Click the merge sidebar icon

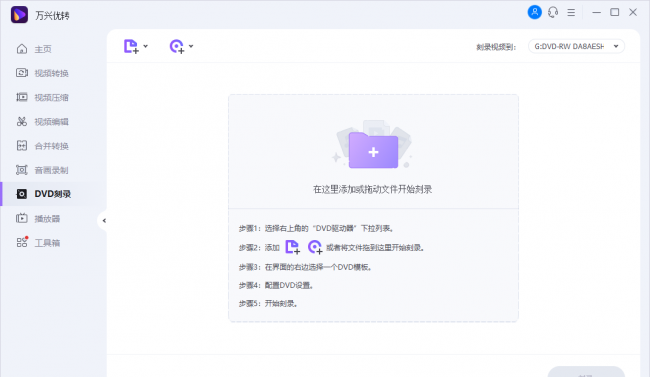point(22,146)
